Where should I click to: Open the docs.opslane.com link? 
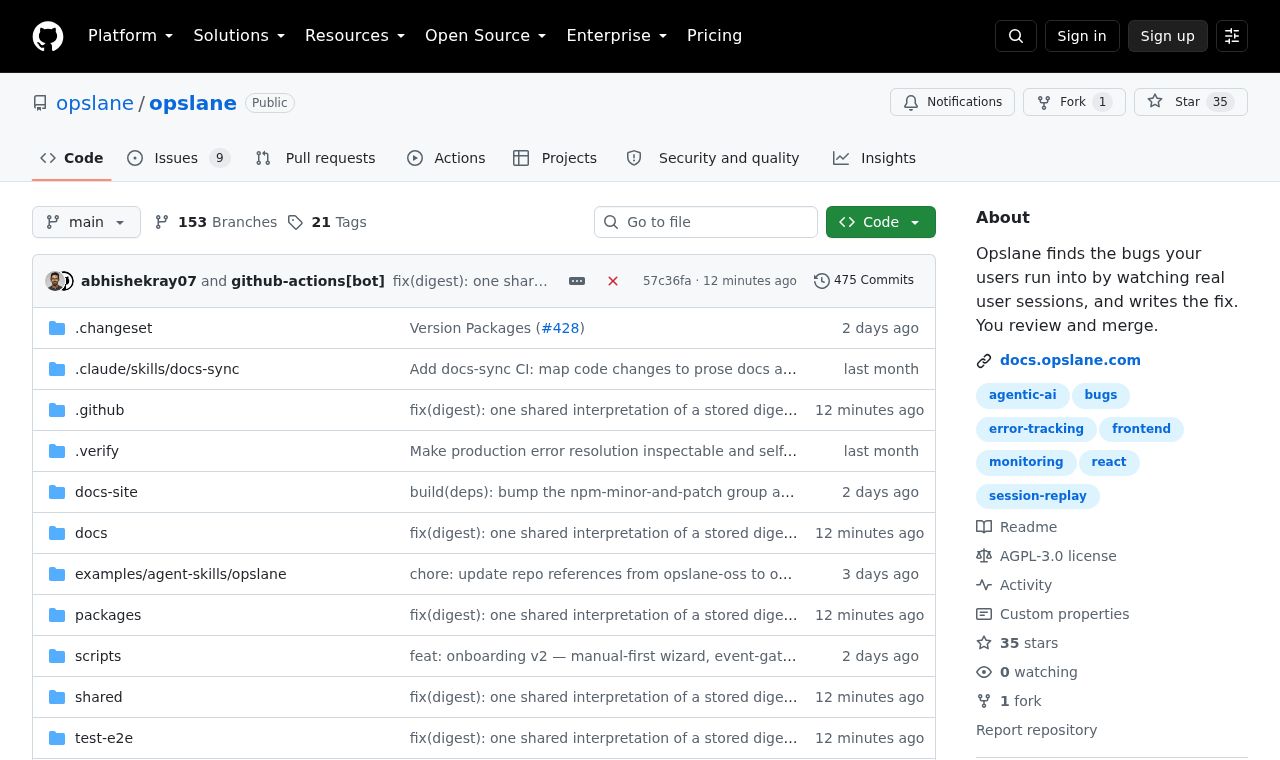1070,361
